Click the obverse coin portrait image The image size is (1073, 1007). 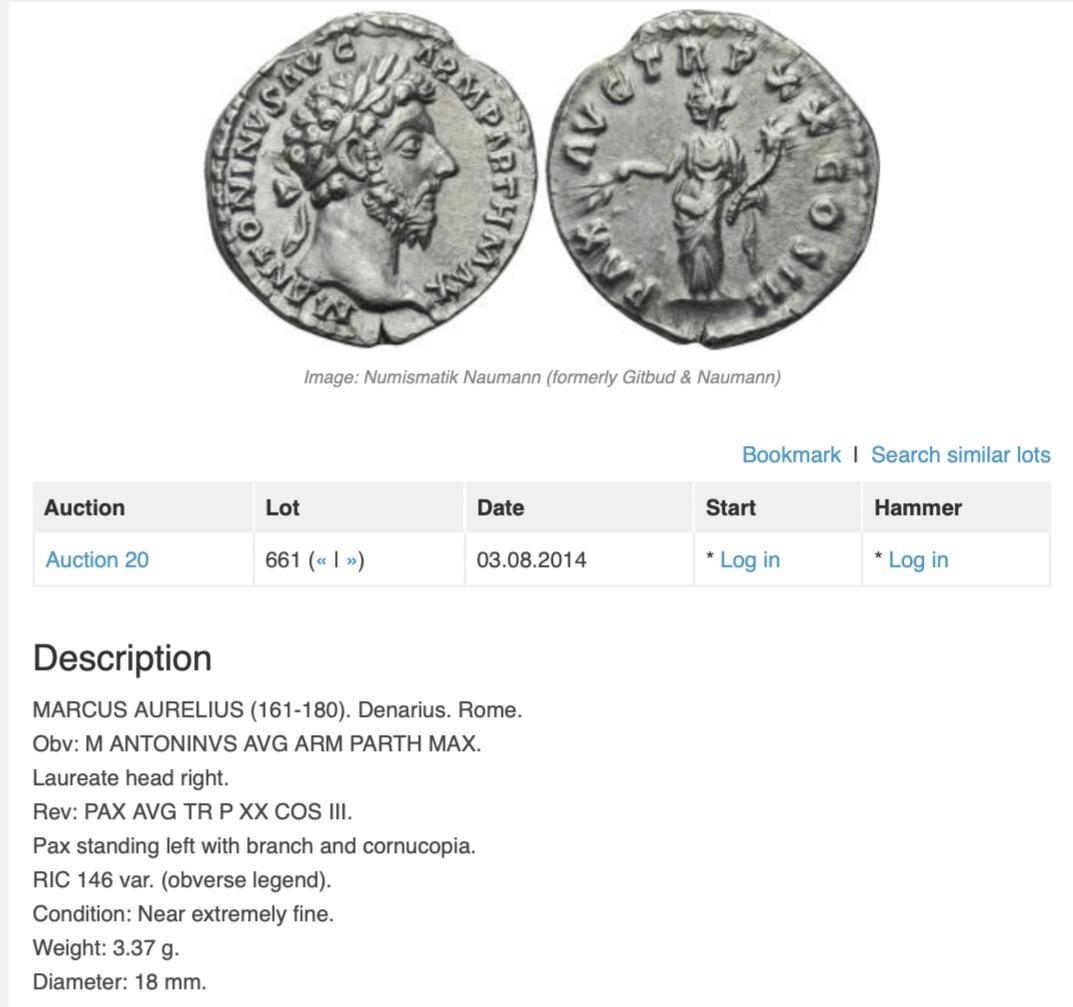pos(371,179)
